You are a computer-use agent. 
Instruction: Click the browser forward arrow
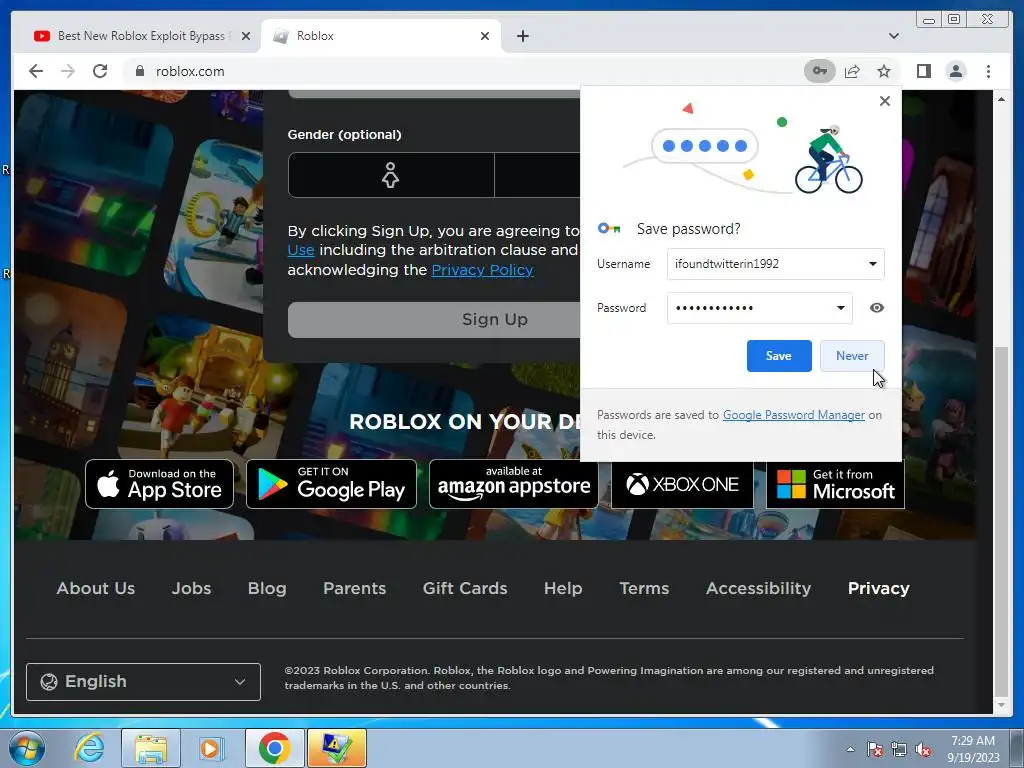[x=68, y=71]
